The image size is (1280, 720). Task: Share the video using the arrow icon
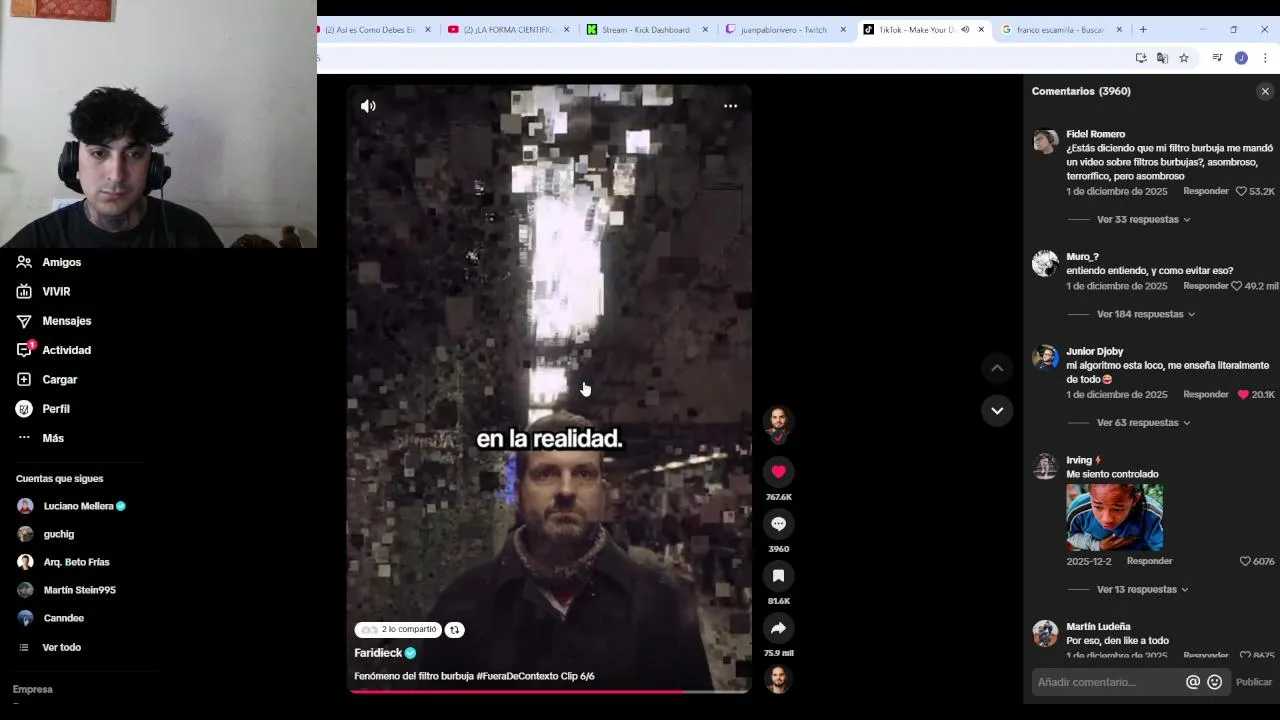click(778, 628)
